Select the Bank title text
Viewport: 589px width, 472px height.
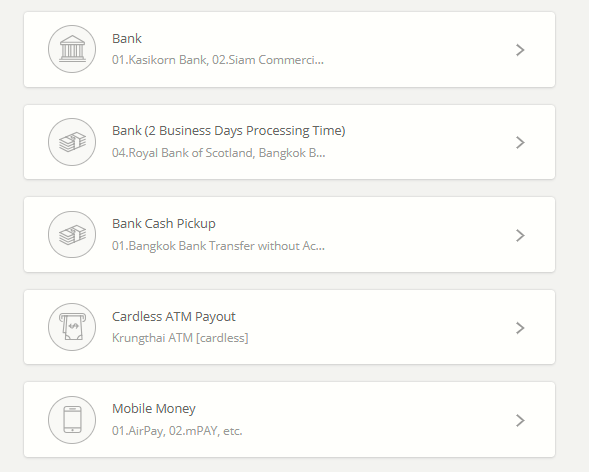click(x=127, y=39)
